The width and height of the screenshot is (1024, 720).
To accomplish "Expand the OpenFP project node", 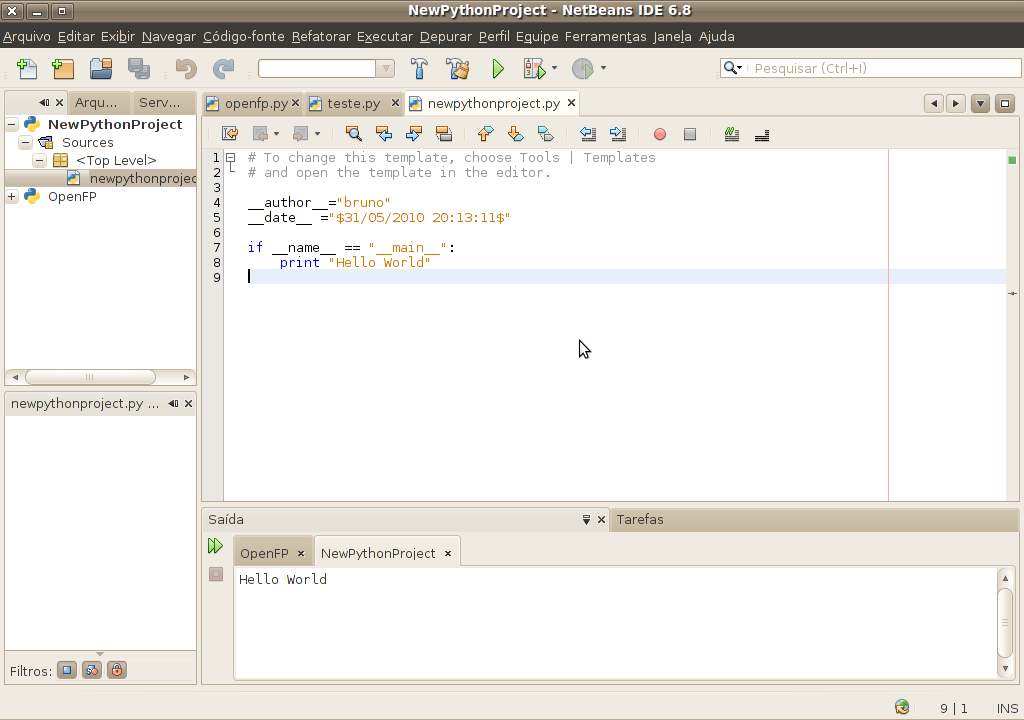I will coord(12,197).
